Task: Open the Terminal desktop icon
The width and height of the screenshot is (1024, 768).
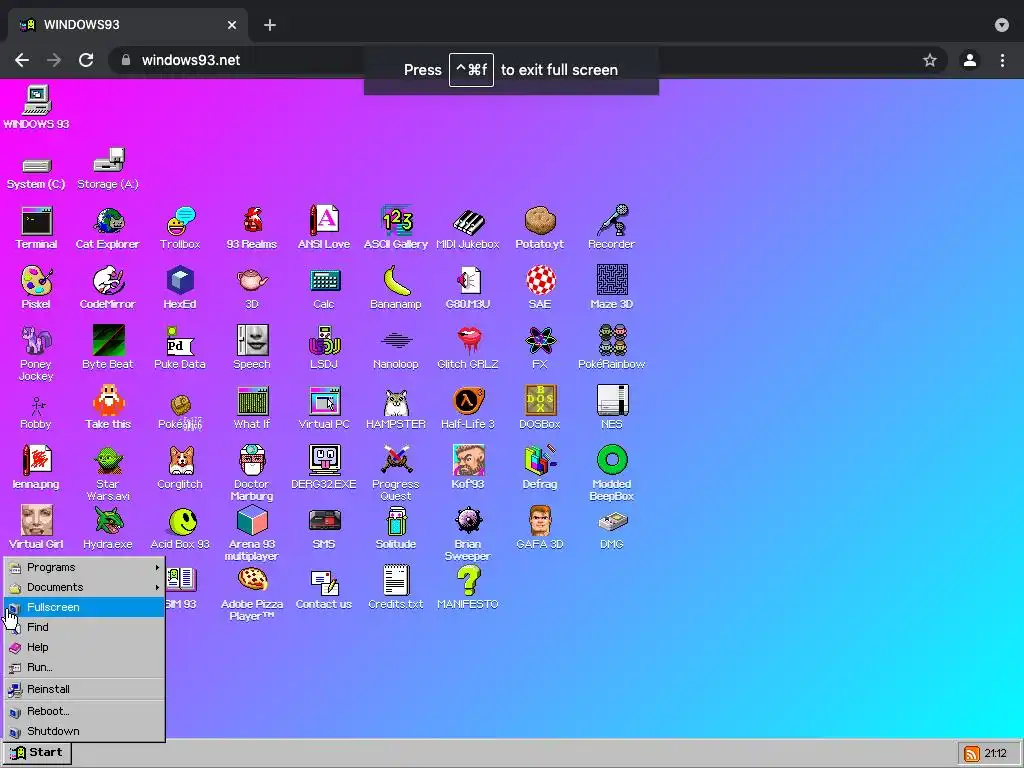Action: tap(37, 228)
